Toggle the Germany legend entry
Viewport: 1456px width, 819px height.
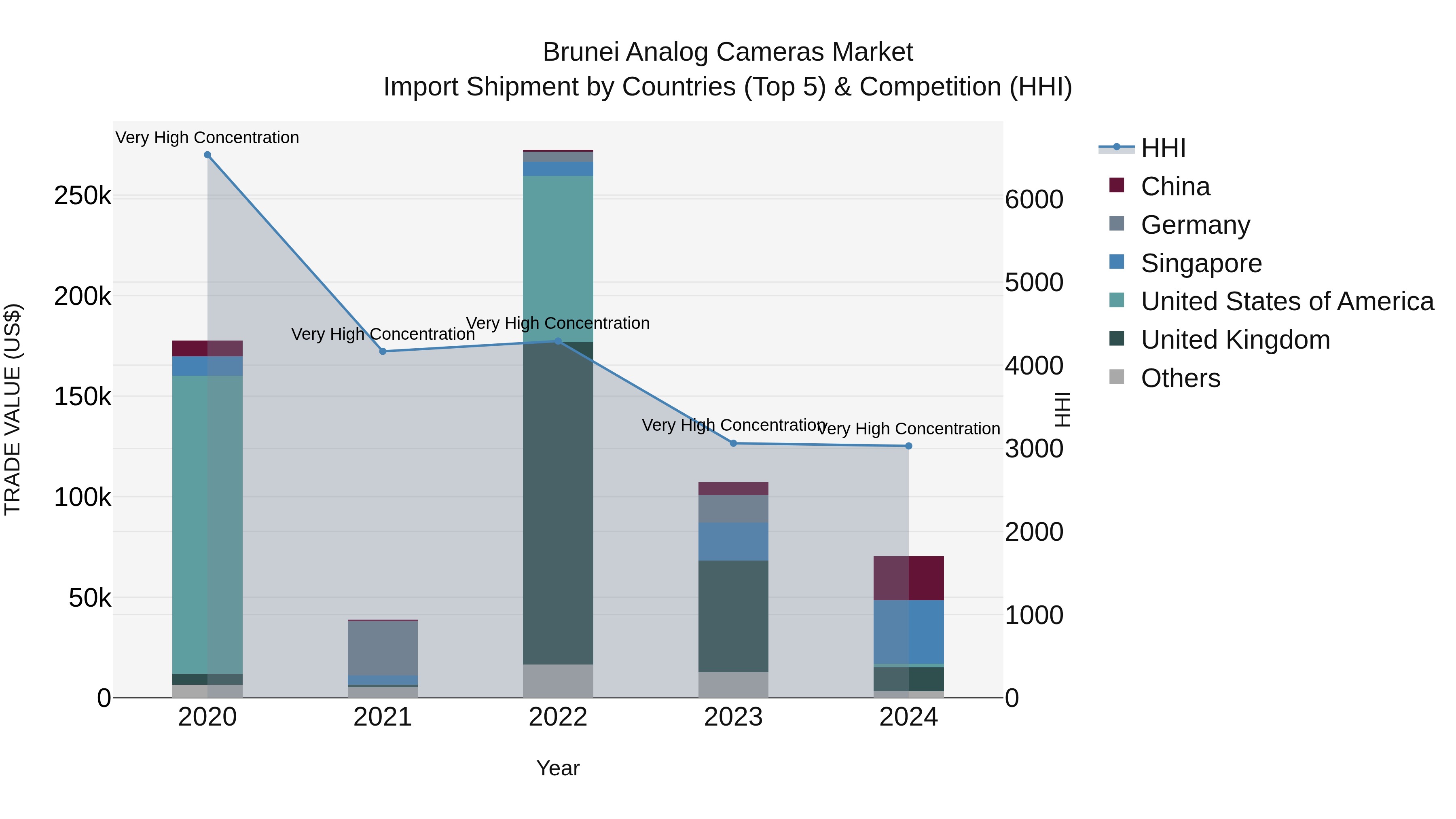point(1180,225)
